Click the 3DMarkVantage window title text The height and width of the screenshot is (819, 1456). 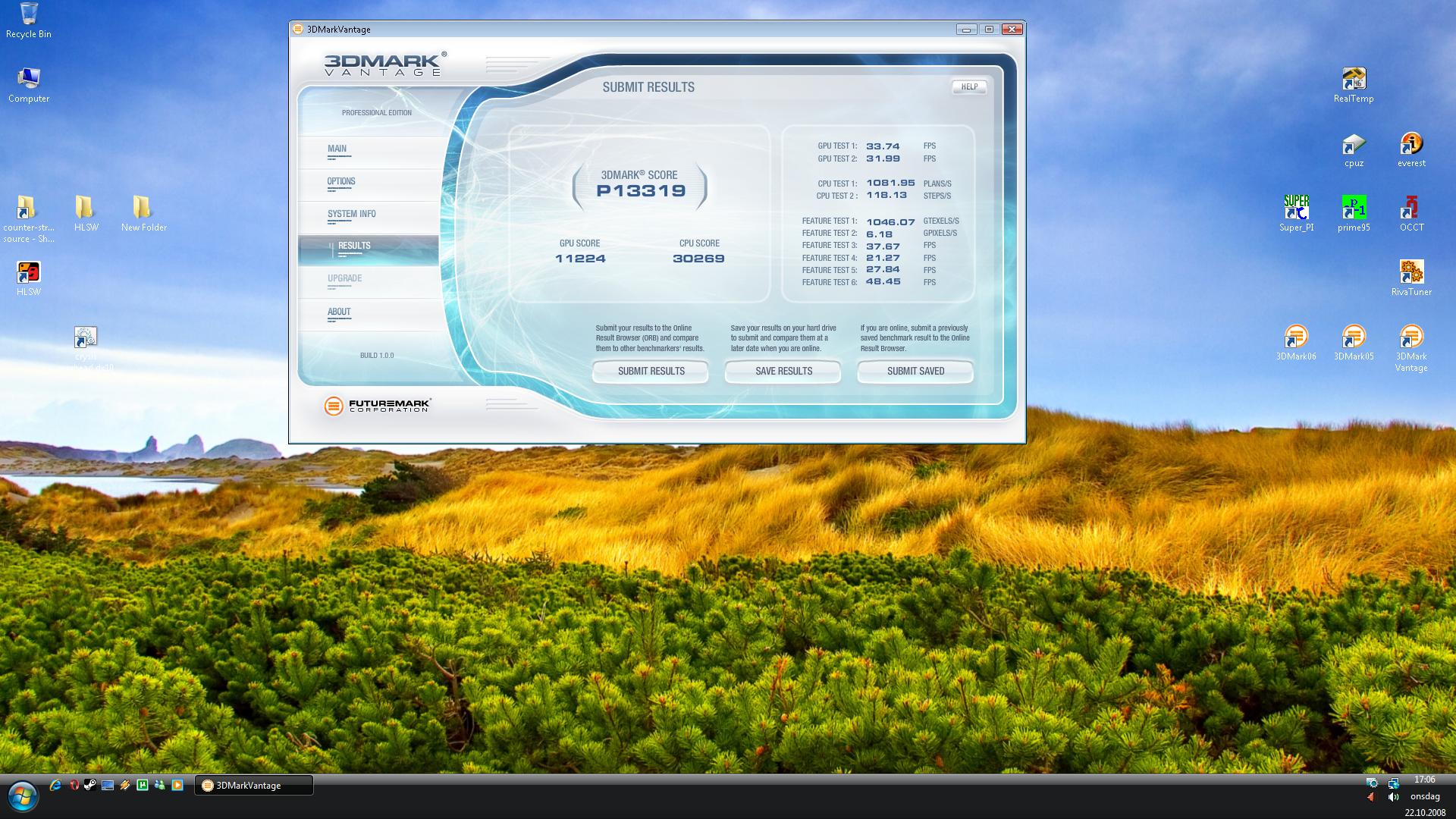[338, 30]
